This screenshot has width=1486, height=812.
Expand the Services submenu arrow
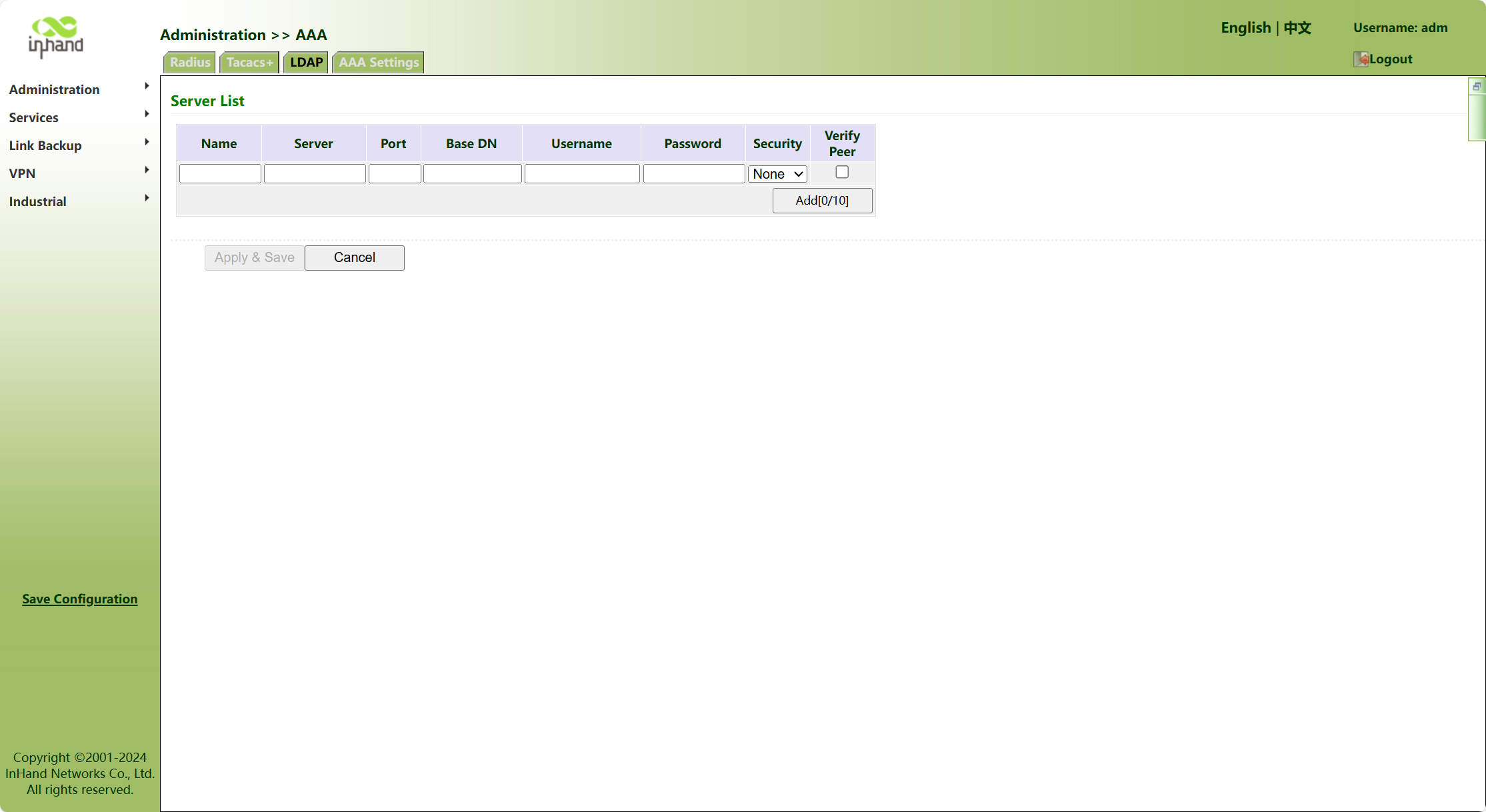pyautogui.click(x=147, y=114)
